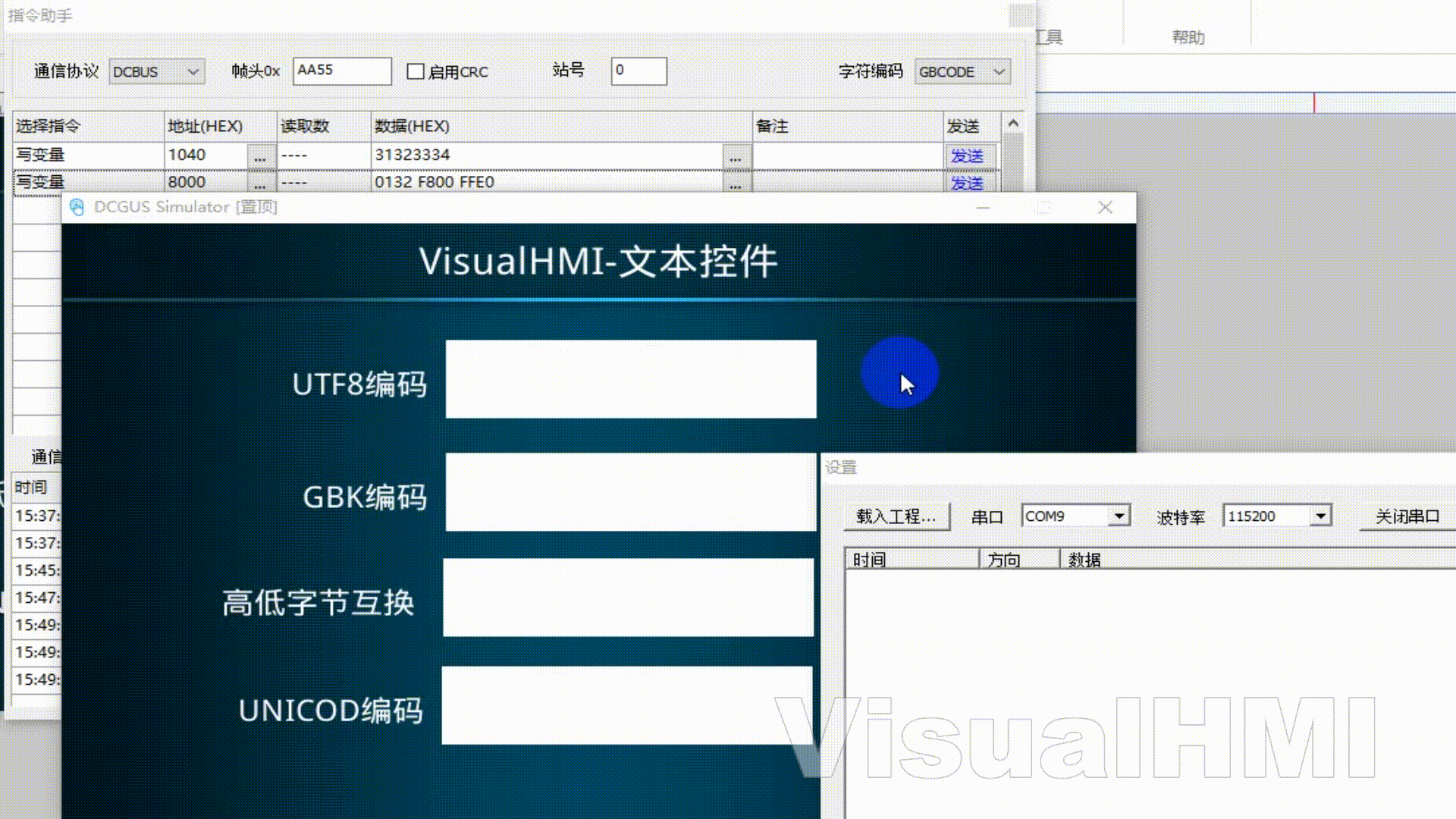The height and width of the screenshot is (819, 1456).
Task: Expand the 串口 COM9 dropdown
Action: [1119, 516]
